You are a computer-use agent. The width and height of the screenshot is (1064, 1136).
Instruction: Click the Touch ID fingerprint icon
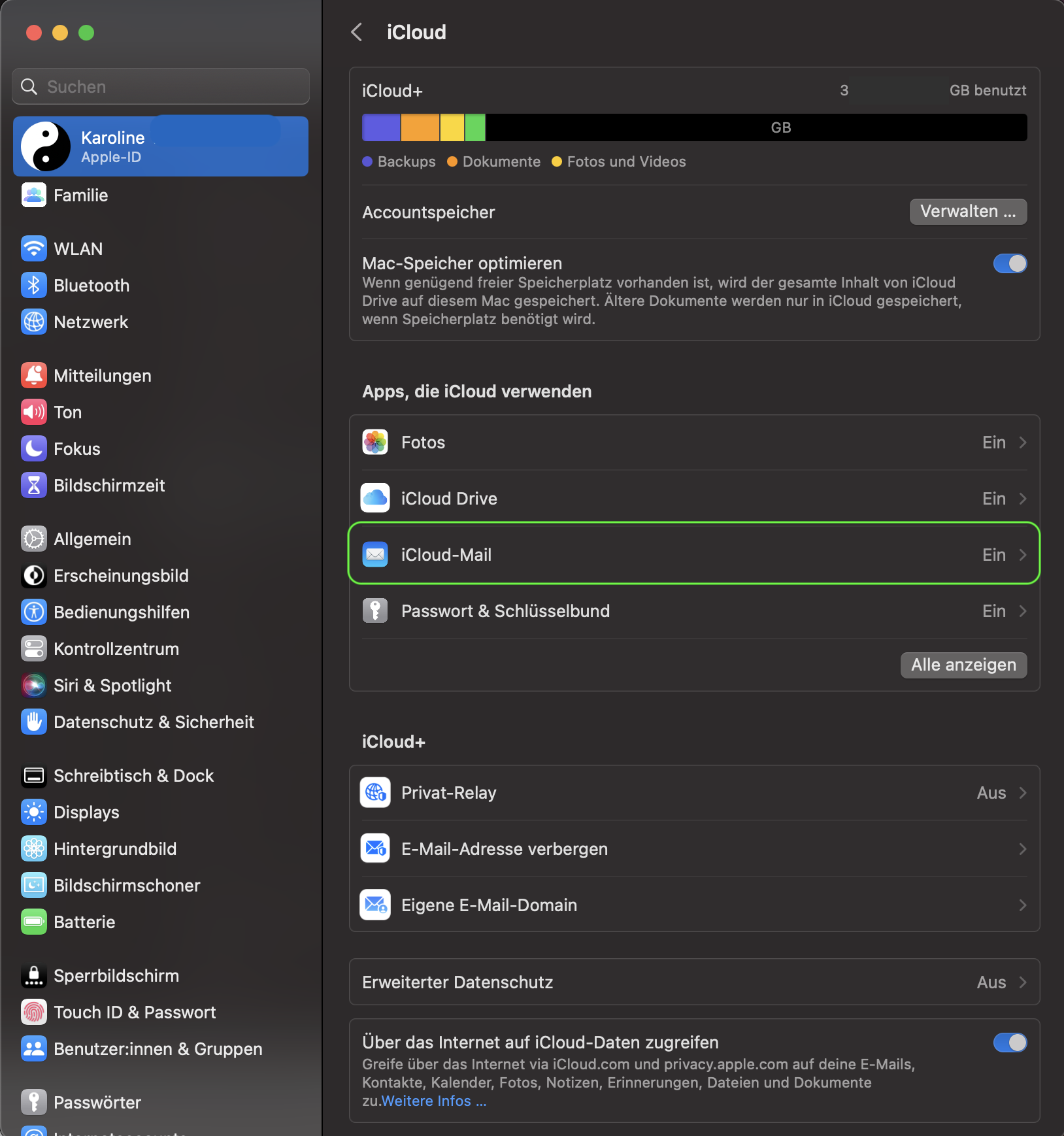point(34,1012)
